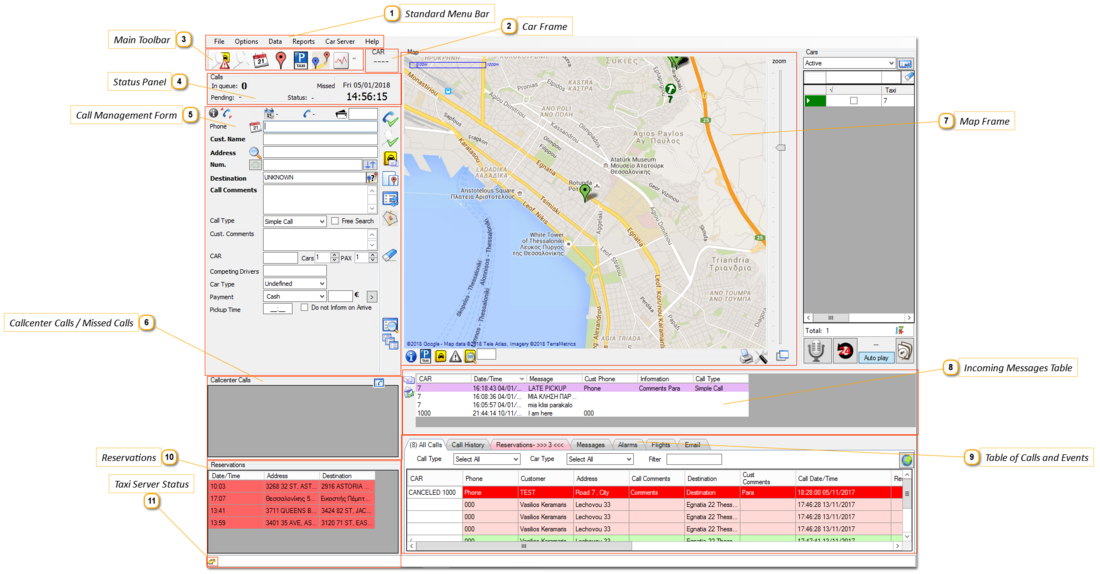Image resolution: width=1100 pixels, height=574 pixels.
Task: Click the map zoom slider handle
Action: click(779, 148)
